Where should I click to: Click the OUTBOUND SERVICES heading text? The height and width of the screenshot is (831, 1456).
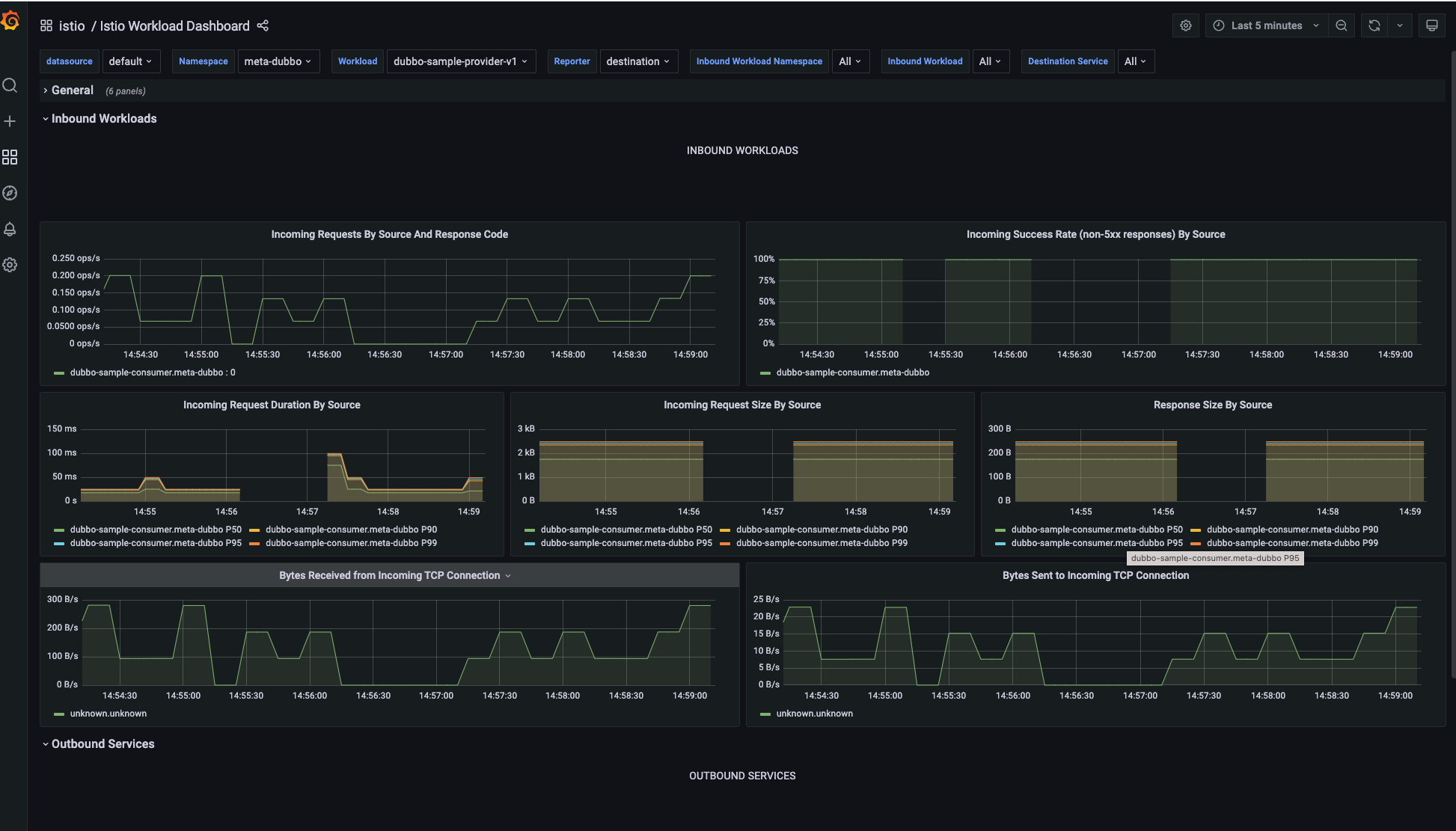click(742, 776)
